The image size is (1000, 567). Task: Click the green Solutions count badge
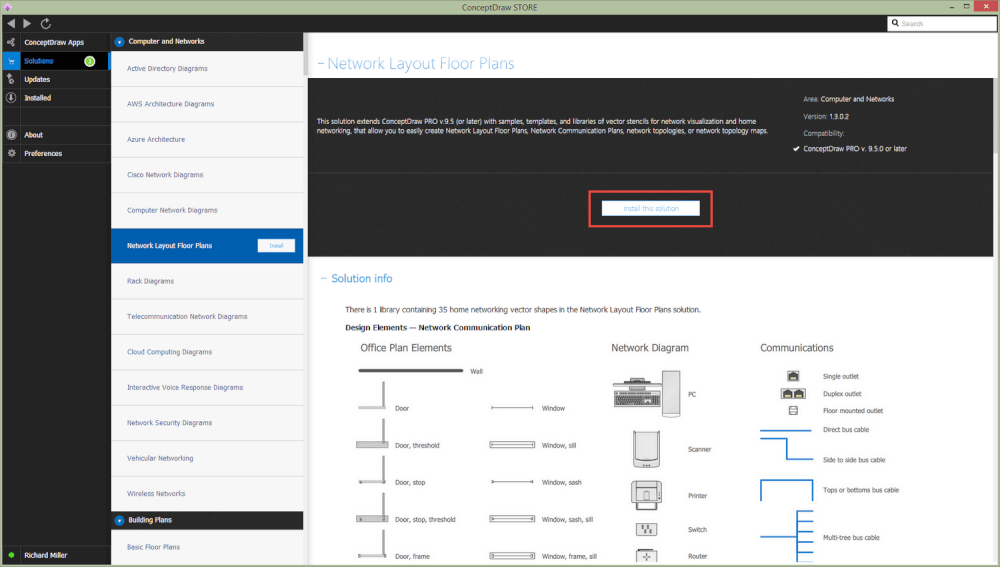(90, 61)
